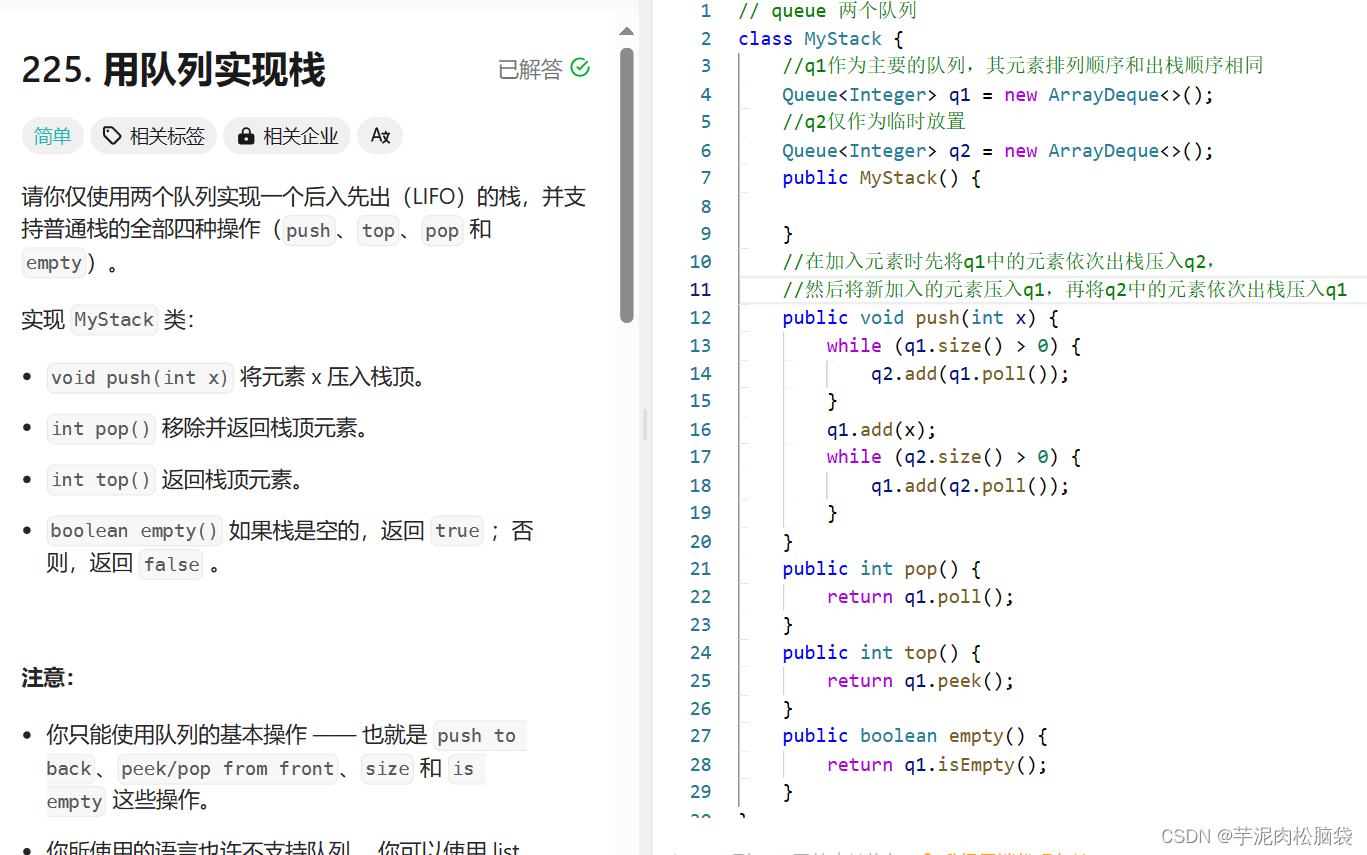Click line number 11 in the gutter
1367x855 pixels.
point(700,290)
